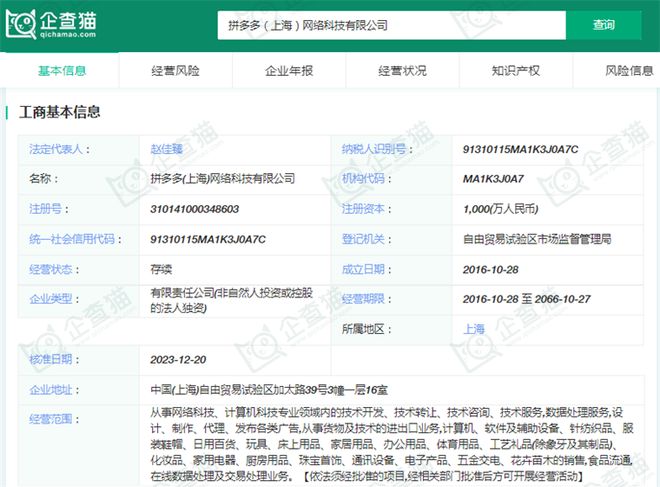Select the 经营状况 tab

402,71
